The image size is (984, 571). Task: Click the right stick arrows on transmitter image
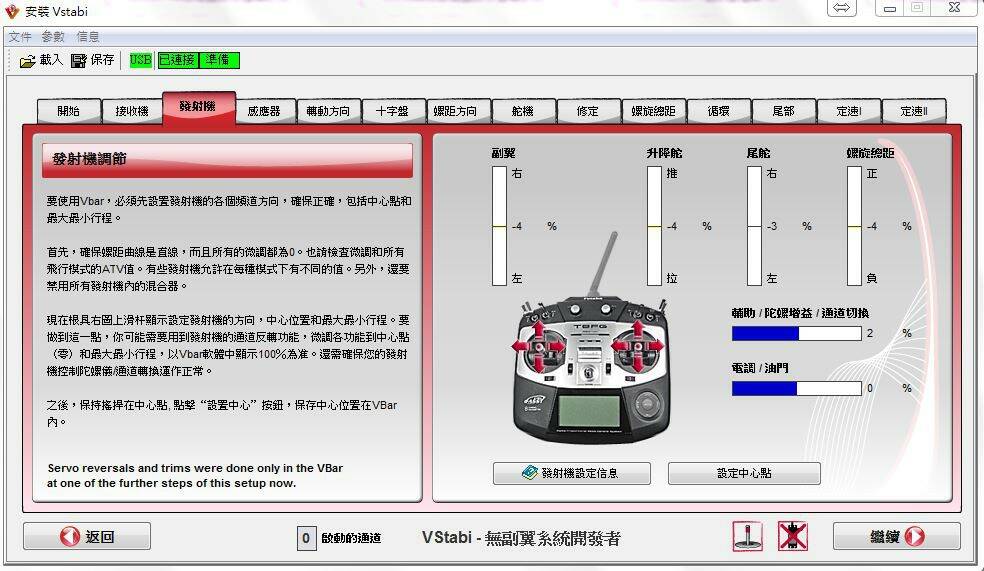(638, 345)
